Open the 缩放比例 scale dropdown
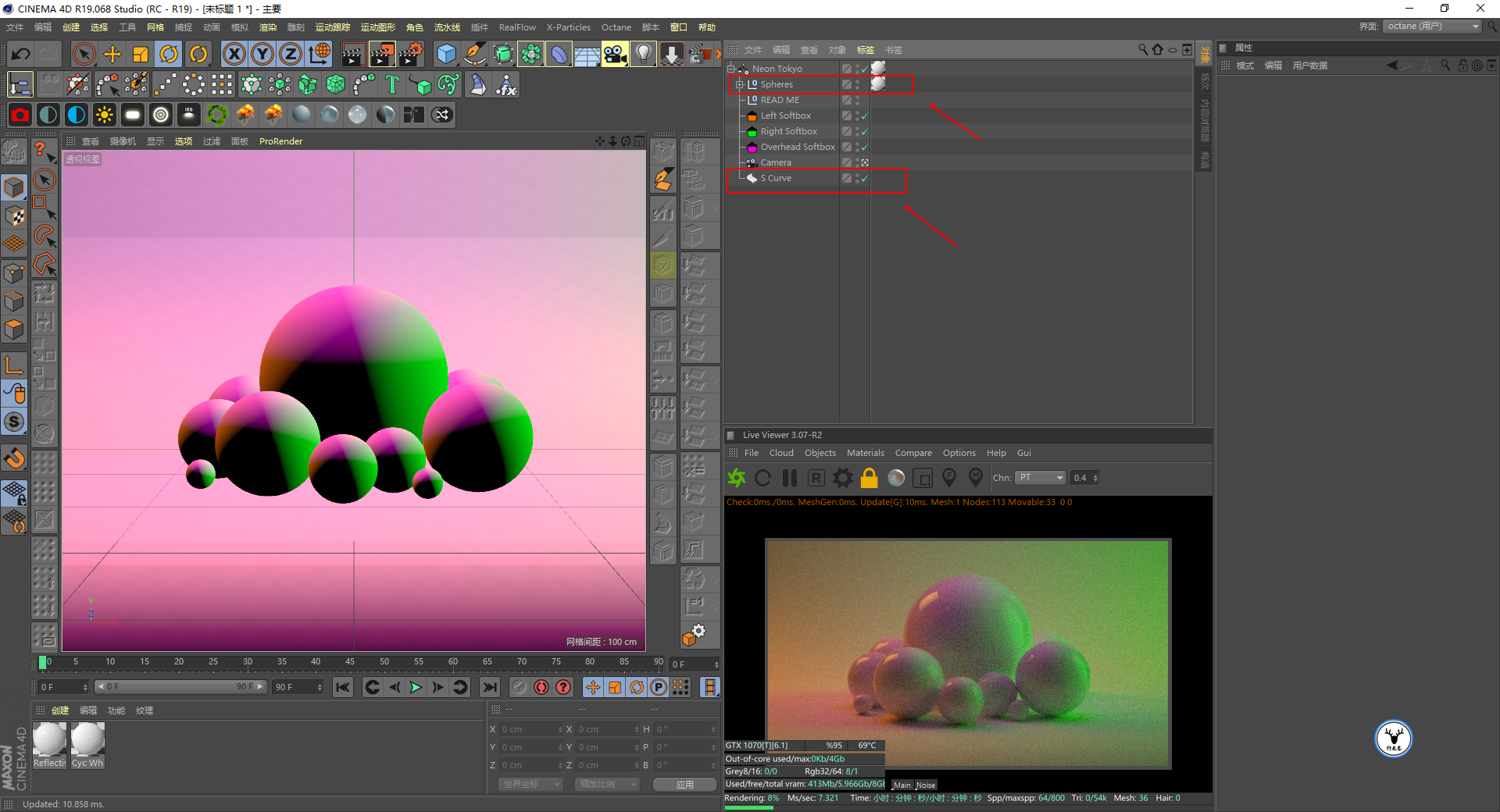The image size is (1500, 812). pos(607,784)
